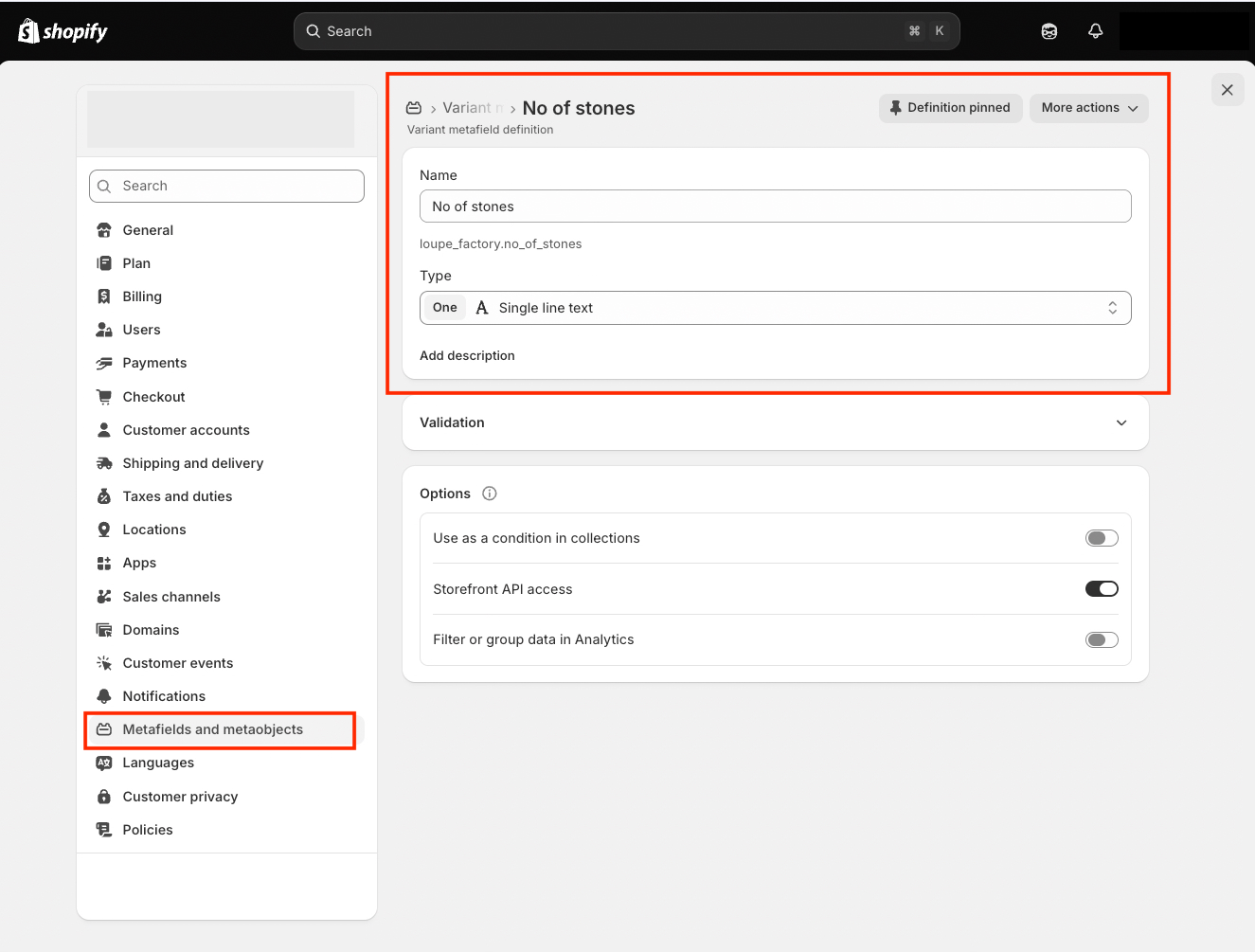Expand the Validation section

tap(775, 422)
